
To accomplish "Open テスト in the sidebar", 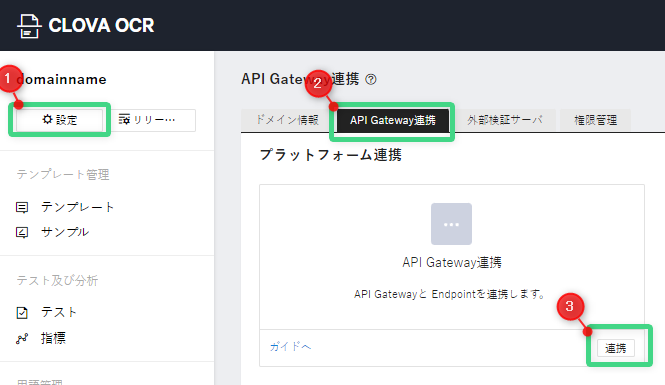I will [59, 312].
